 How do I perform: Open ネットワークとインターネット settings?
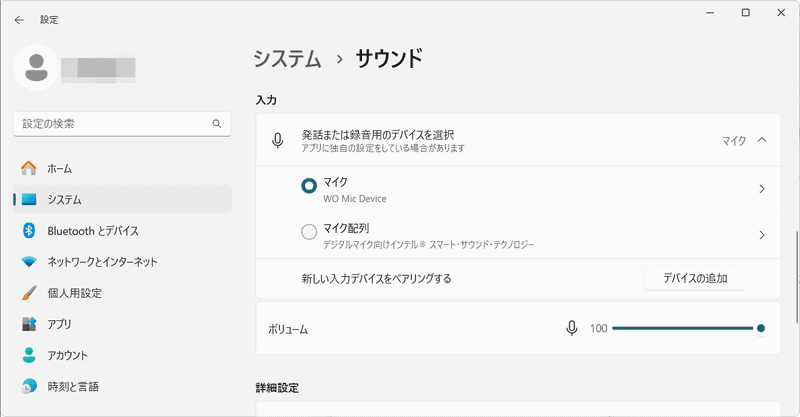click(x=122, y=262)
